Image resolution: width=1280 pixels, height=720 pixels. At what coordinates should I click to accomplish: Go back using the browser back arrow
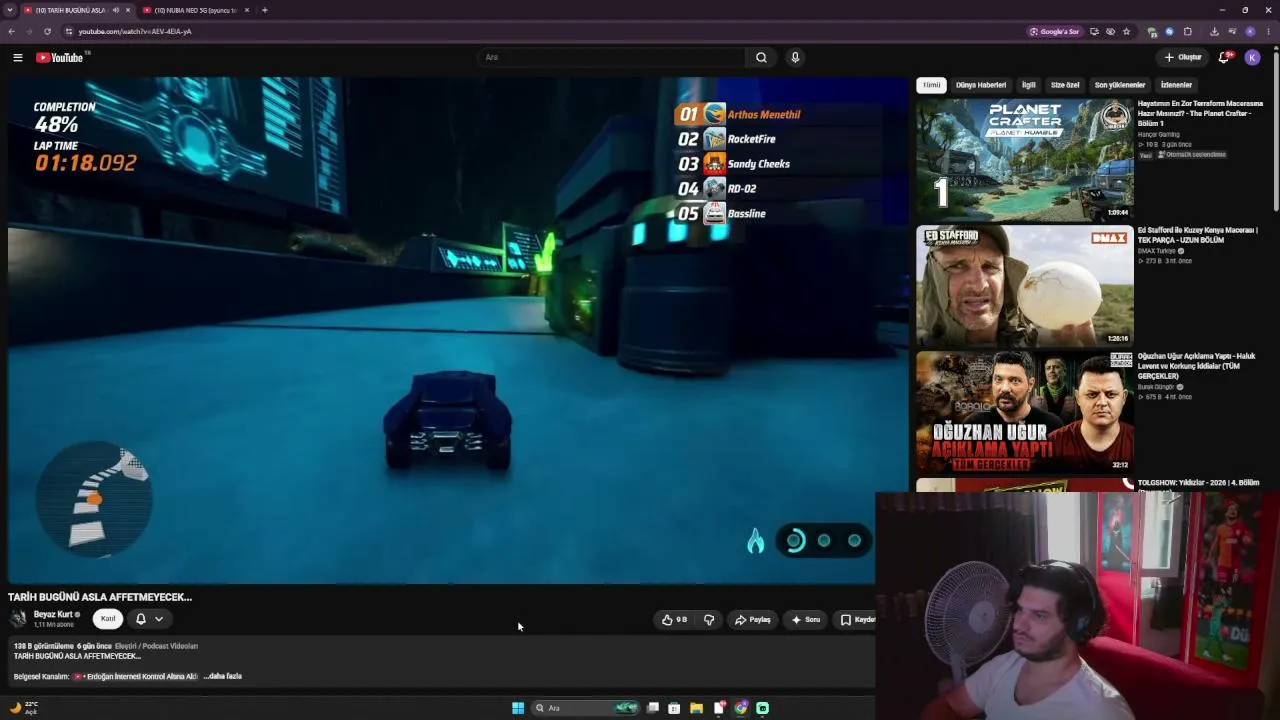click(x=11, y=31)
